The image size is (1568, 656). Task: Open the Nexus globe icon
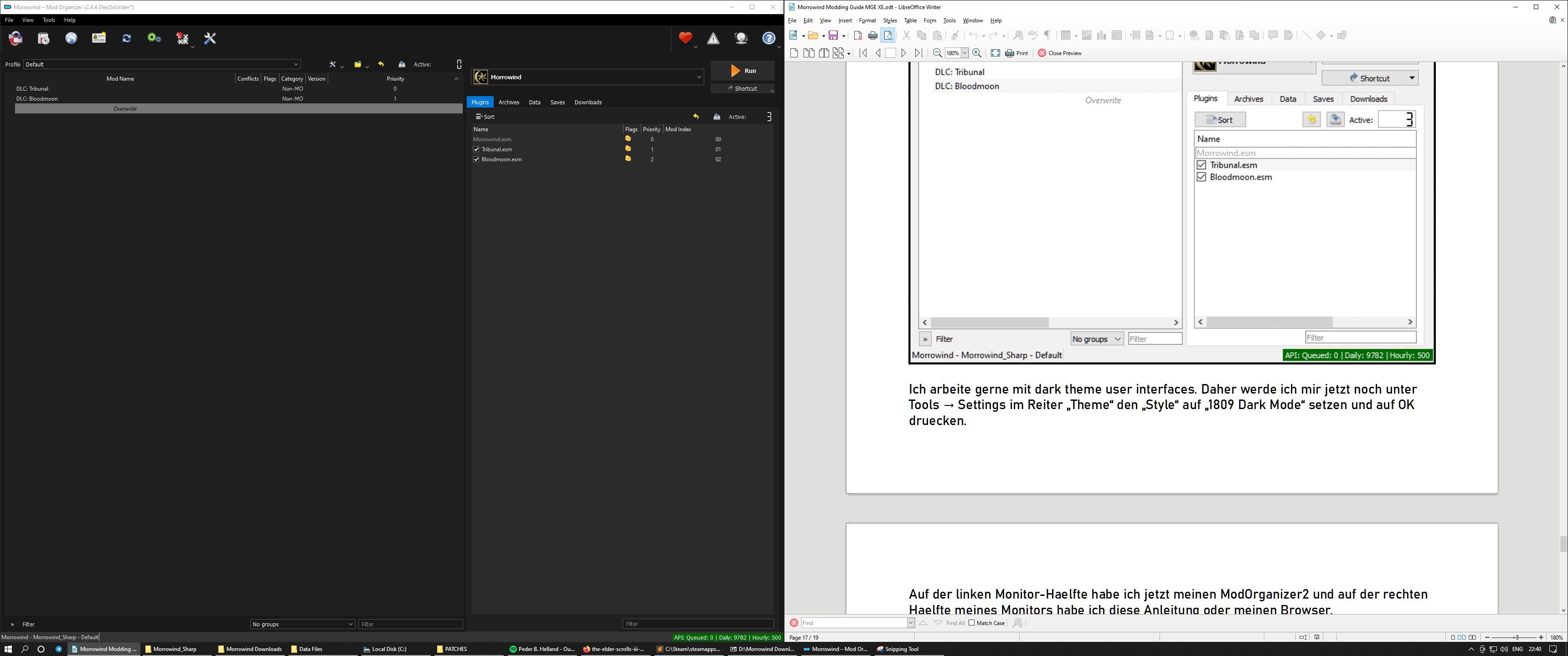pos(71,38)
